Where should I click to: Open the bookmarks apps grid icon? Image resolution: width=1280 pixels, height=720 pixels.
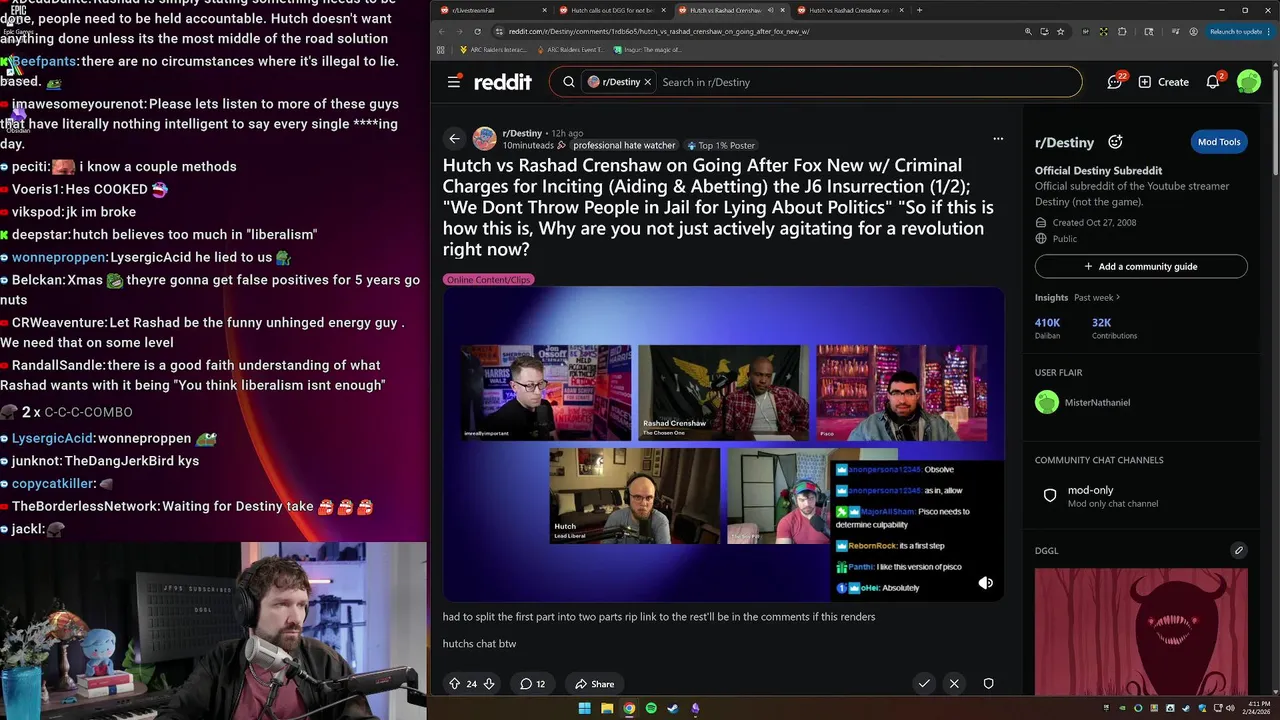coord(442,49)
